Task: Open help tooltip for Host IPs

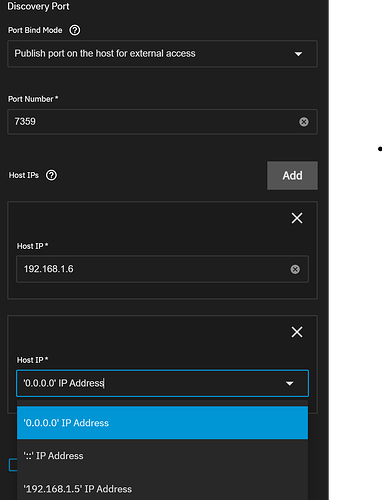Action: (51, 175)
